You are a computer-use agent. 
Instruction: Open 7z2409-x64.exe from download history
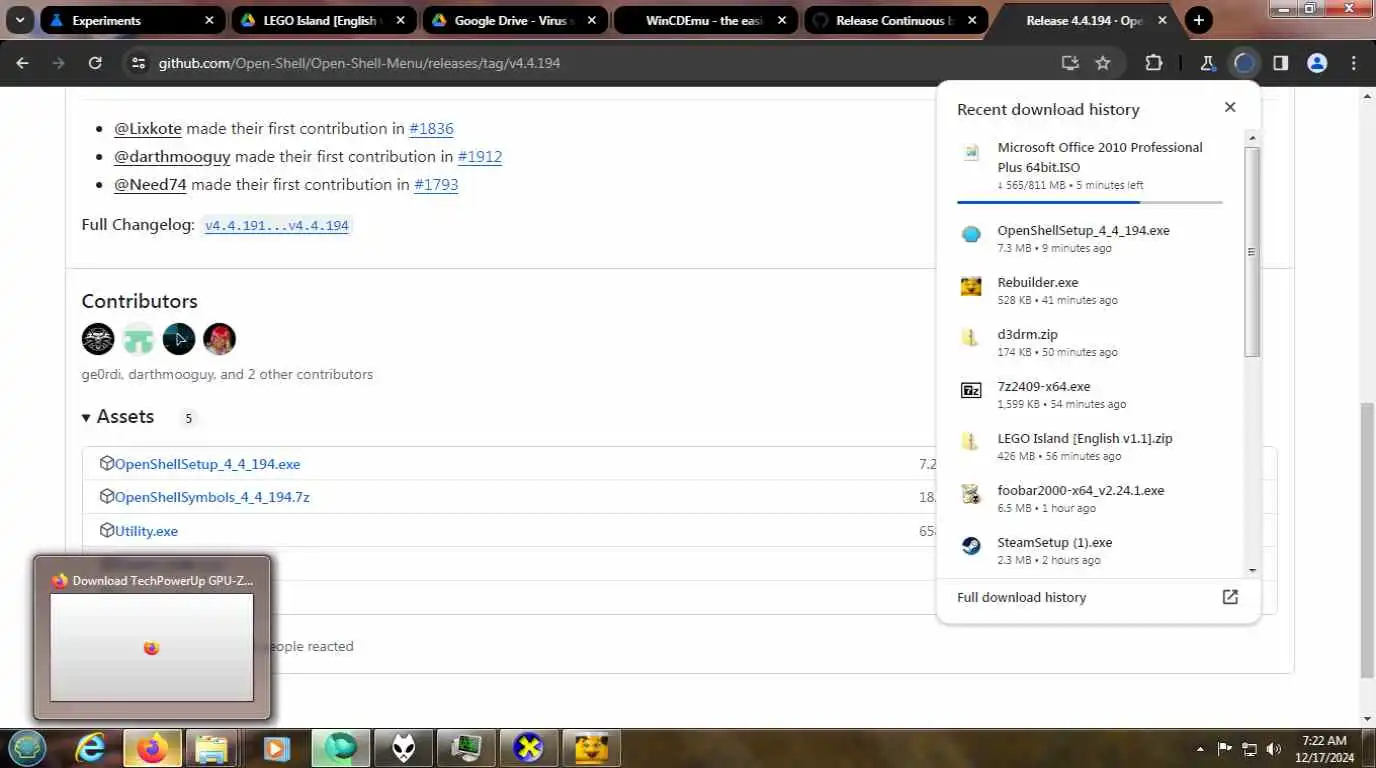[x=1090, y=394]
